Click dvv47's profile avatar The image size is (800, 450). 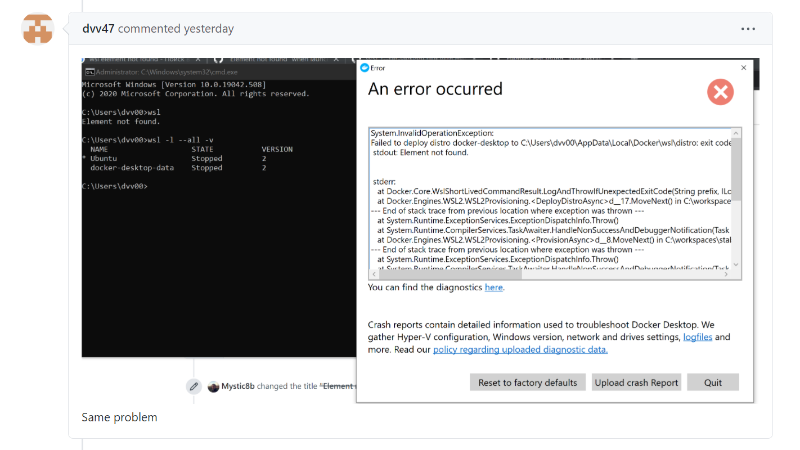point(38,29)
